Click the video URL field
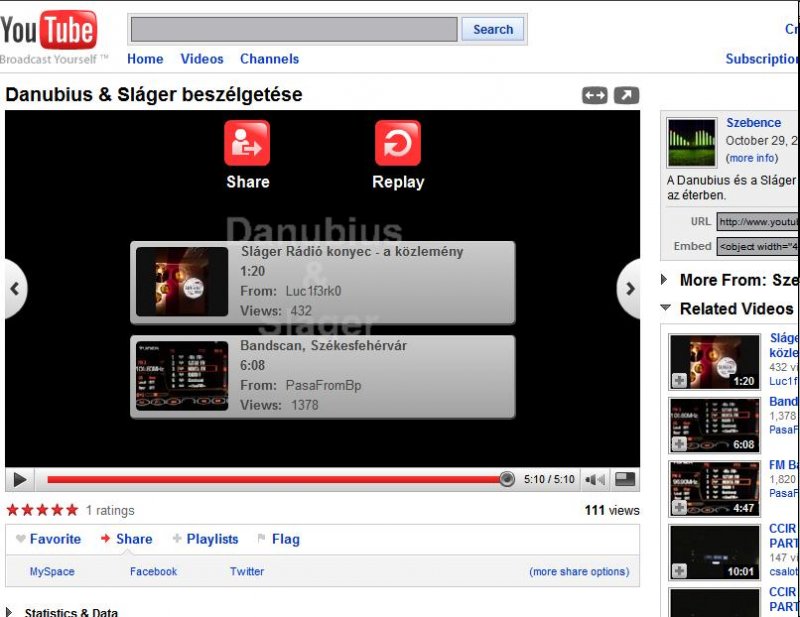 pos(758,222)
